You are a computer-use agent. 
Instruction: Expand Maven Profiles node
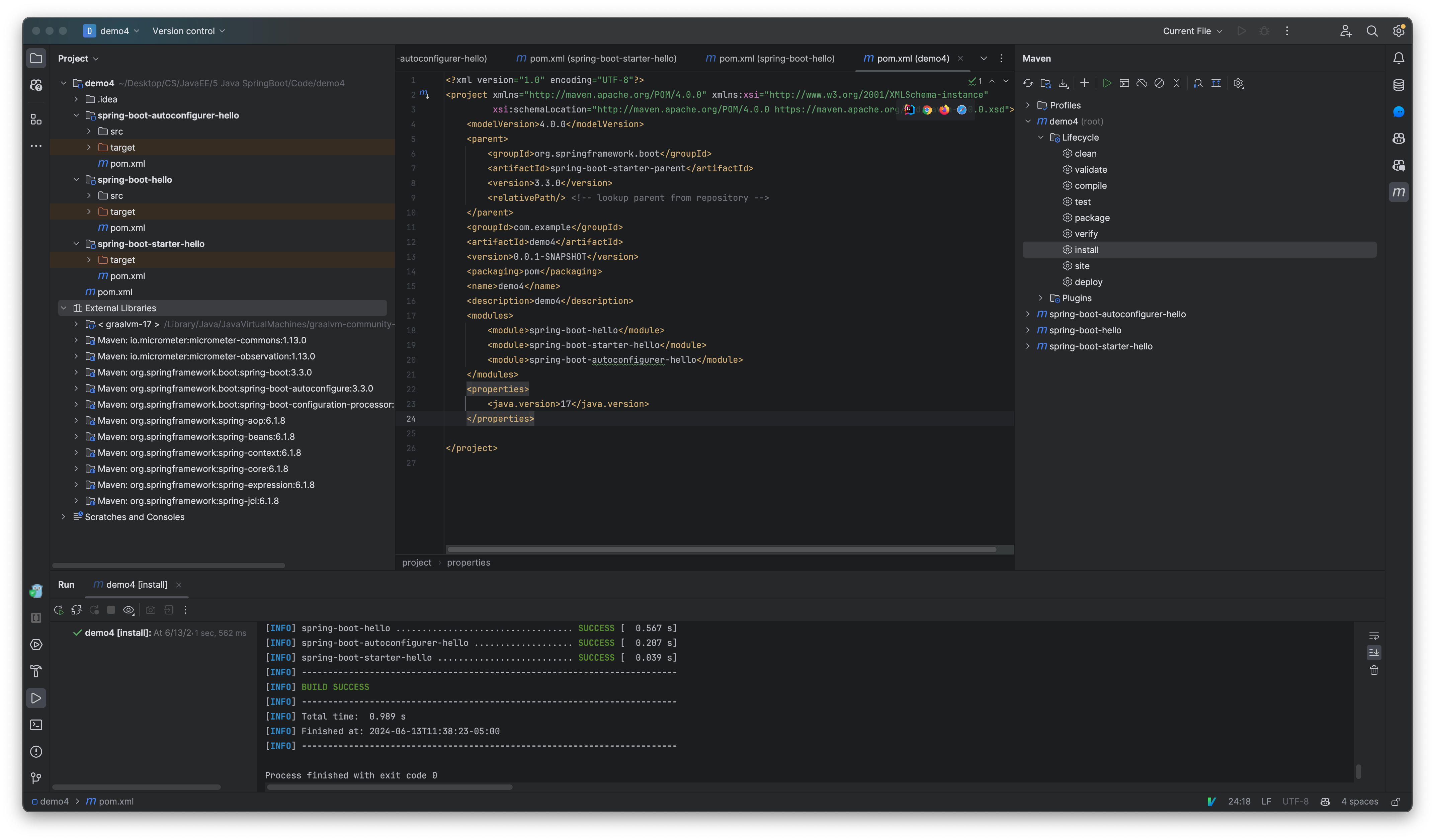tap(1028, 105)
